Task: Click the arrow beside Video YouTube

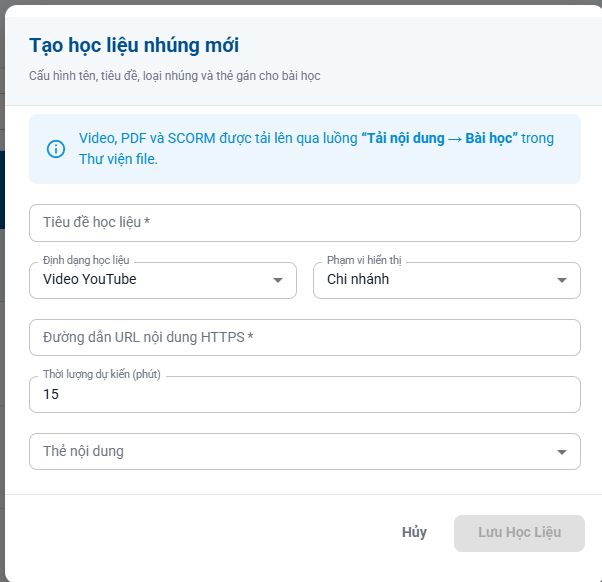Action: (x=278, y=280)
